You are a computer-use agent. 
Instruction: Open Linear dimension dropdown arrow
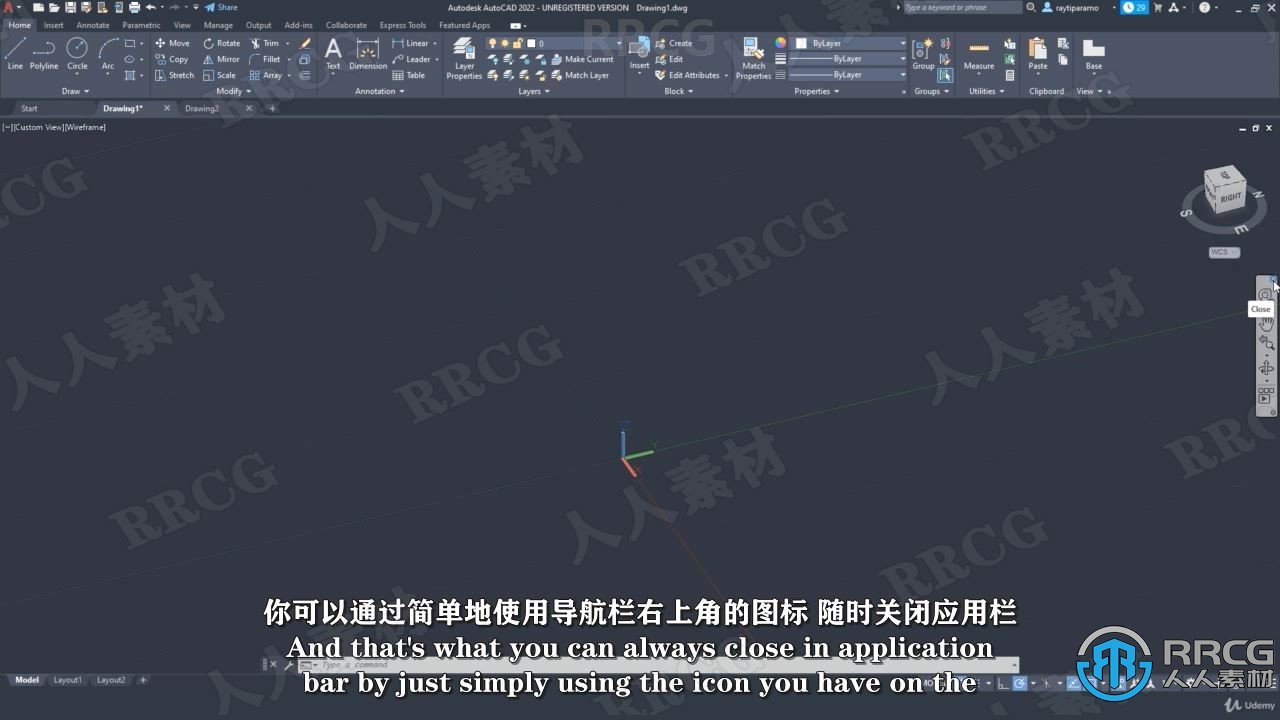pos(436,43)
